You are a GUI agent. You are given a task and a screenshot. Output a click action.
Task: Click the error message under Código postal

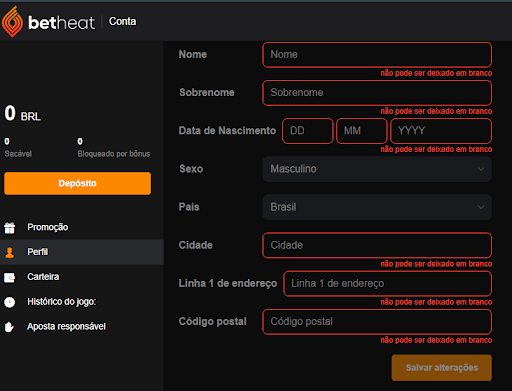[436, 340]
